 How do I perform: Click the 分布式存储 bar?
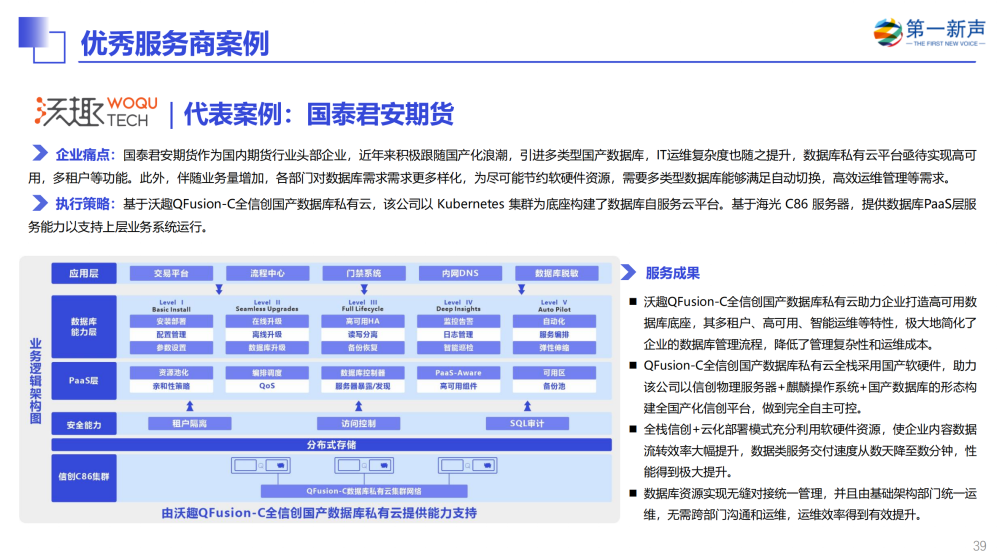(331, 445)
